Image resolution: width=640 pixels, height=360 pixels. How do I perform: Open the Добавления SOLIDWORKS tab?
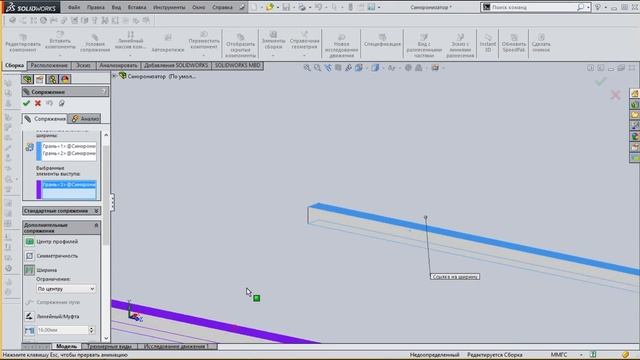tap(176, 65)
